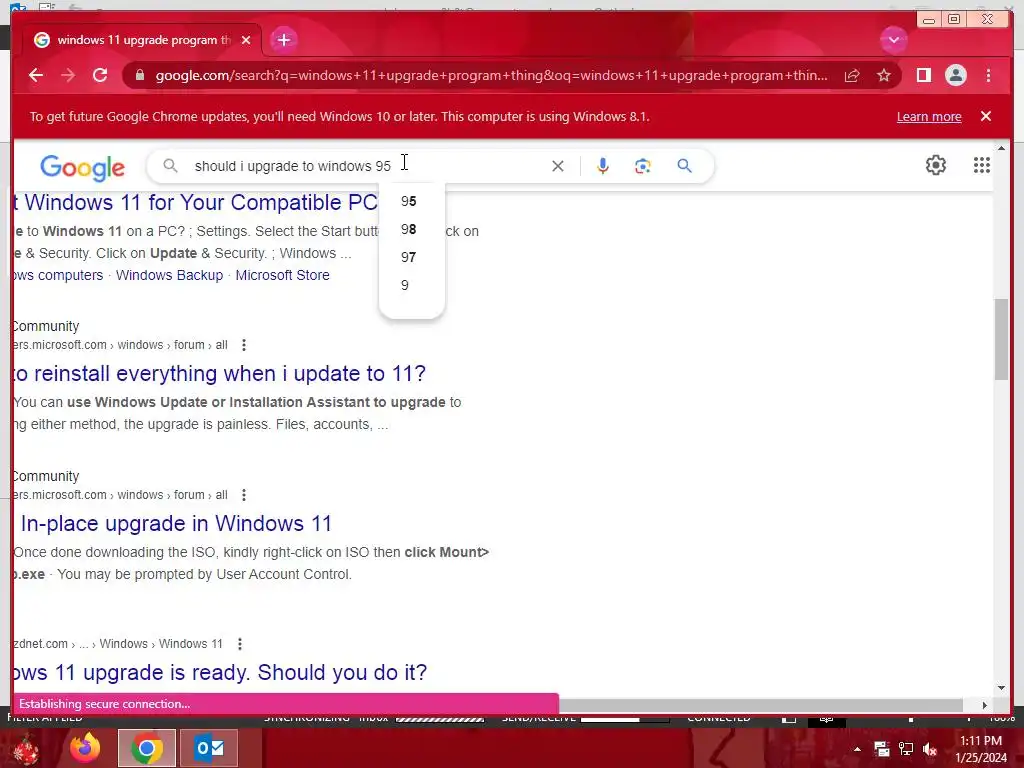Click the muted volume tray icon
The image size is (1024, 768).
pyautogui.click(x=930, y=749)
